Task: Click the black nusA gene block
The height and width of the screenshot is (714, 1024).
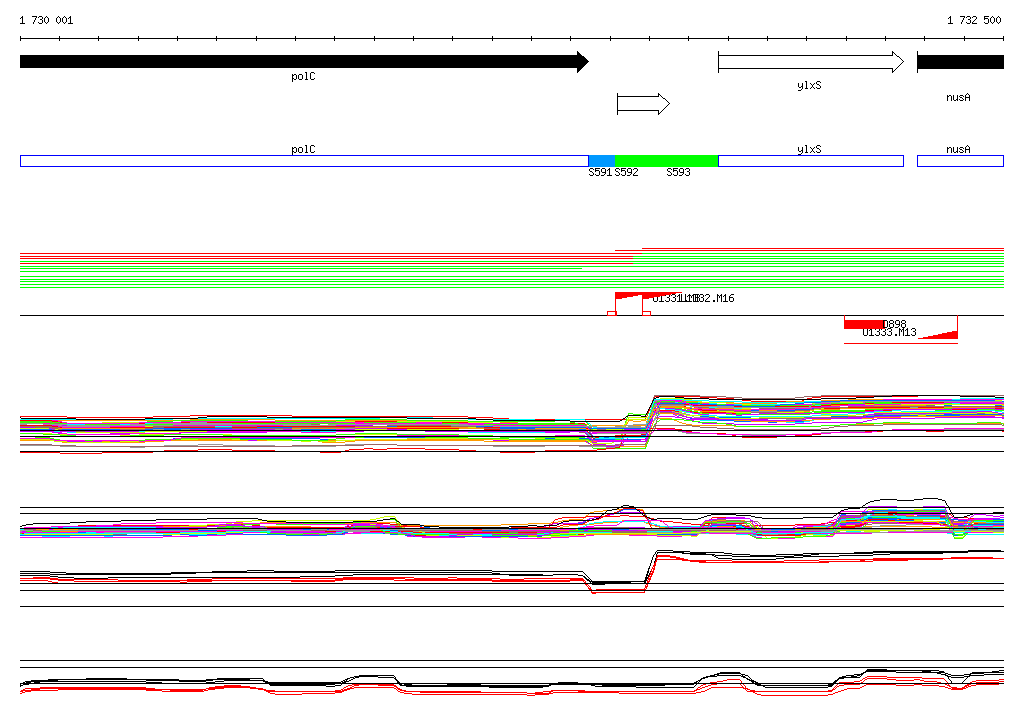Action: pos(960,62)
